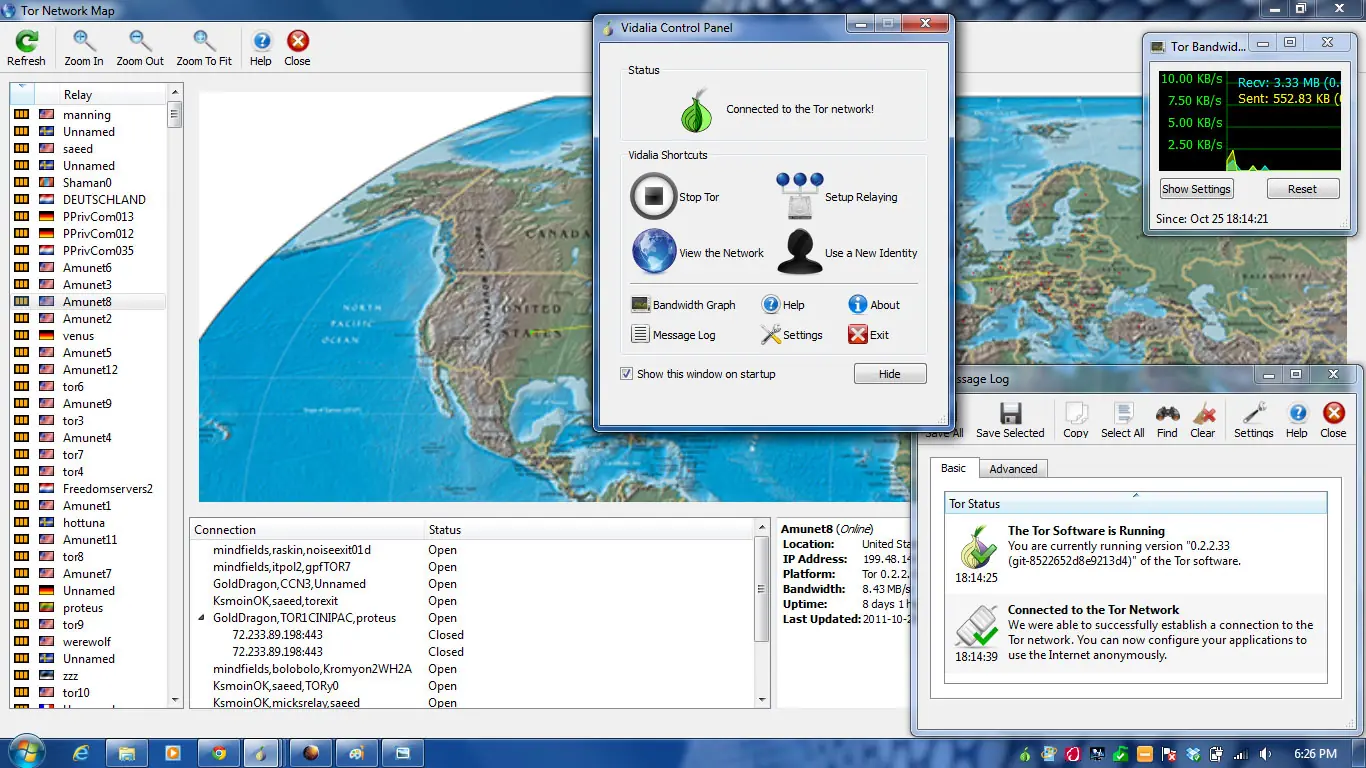Select 'The Tor Software is Running' log entry
1366x768 pixels.
click(x=1136, y=553)
